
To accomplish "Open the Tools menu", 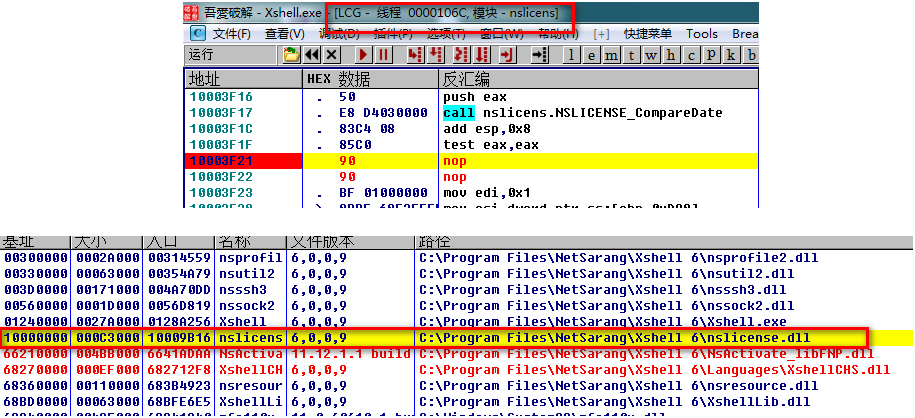I will click(x=702, y=34).
